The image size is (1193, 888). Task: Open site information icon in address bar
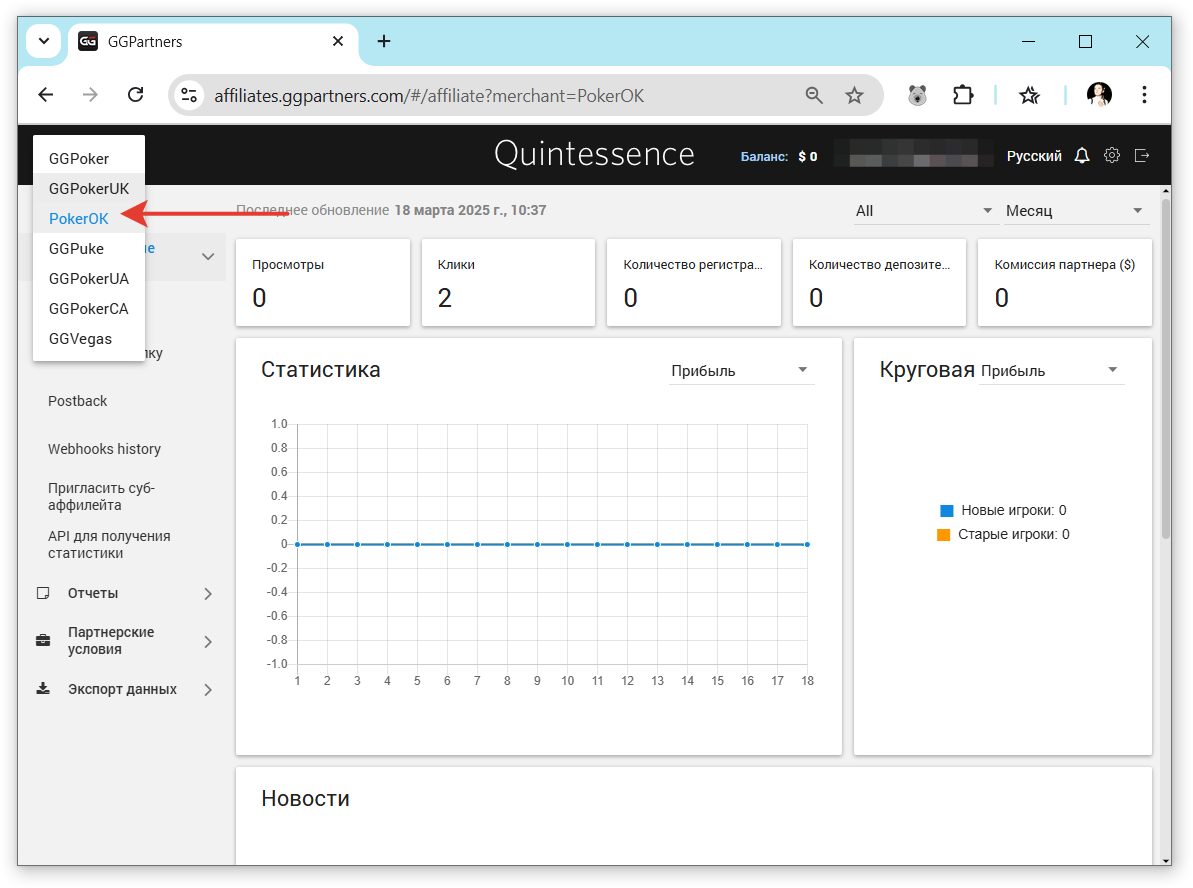click(x=189, y=95)
